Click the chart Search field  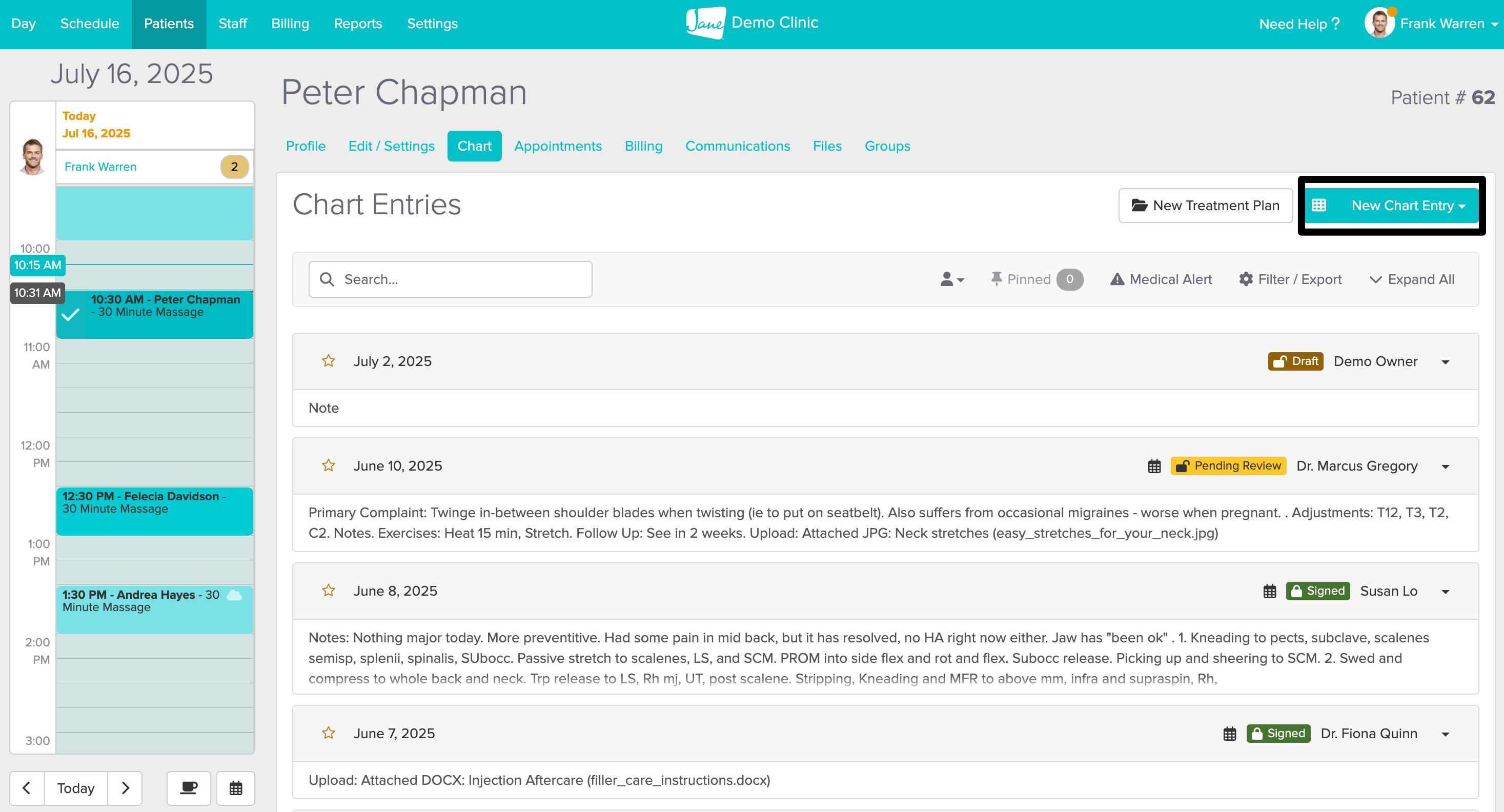point(450,279)
